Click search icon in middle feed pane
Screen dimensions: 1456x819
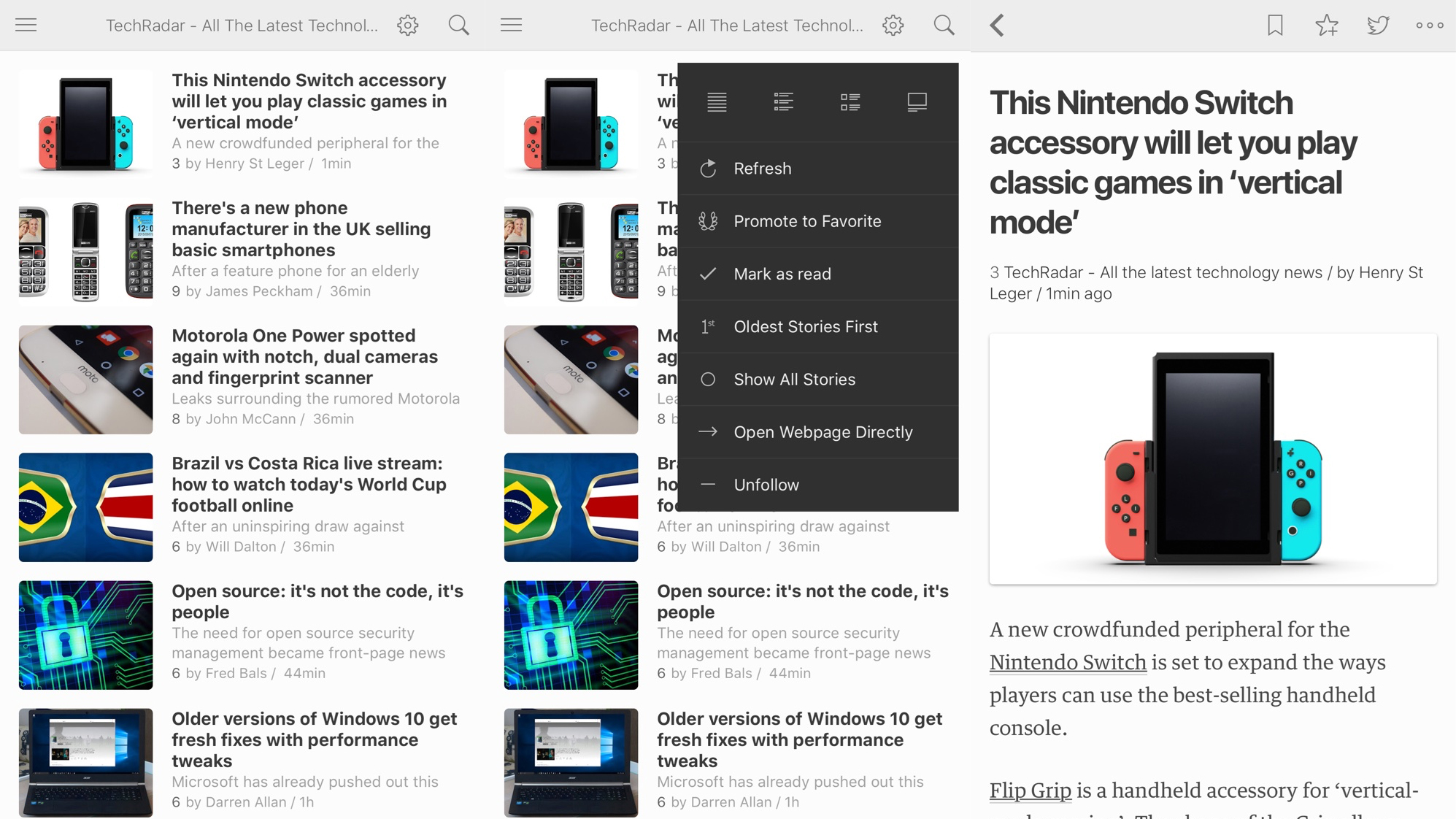coord(944,26)
